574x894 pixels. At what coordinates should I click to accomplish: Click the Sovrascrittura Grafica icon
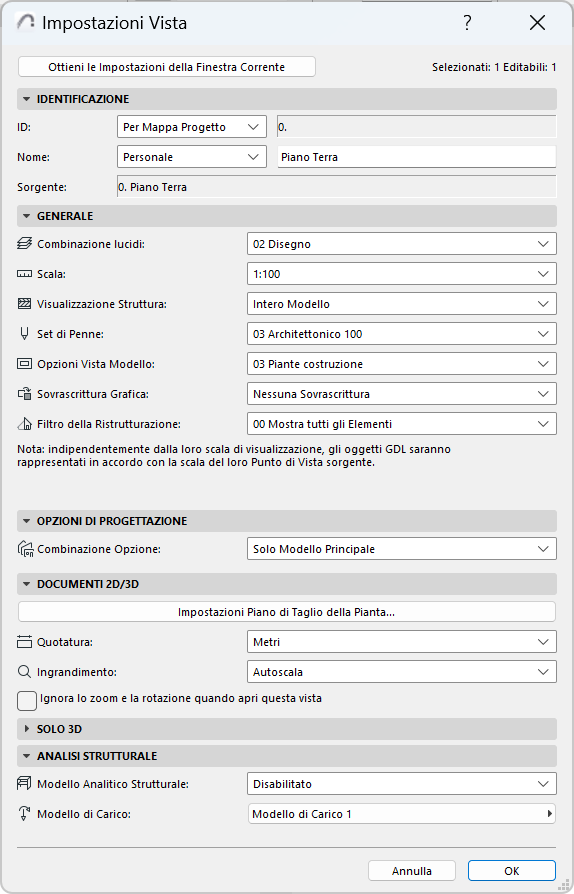click(25, 394)
